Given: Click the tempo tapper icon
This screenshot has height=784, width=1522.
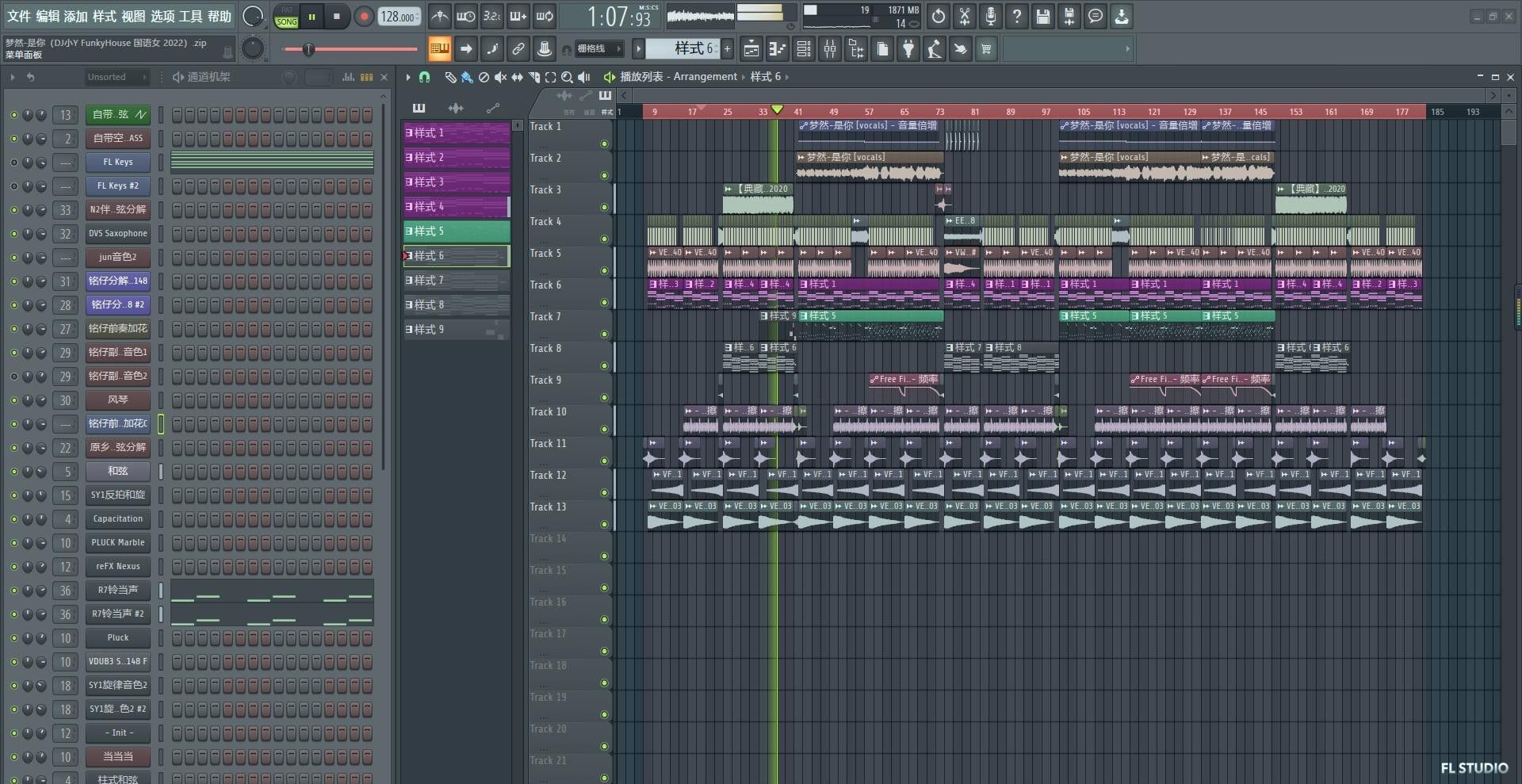Looking at the screenshot, I should coord(935,49).
